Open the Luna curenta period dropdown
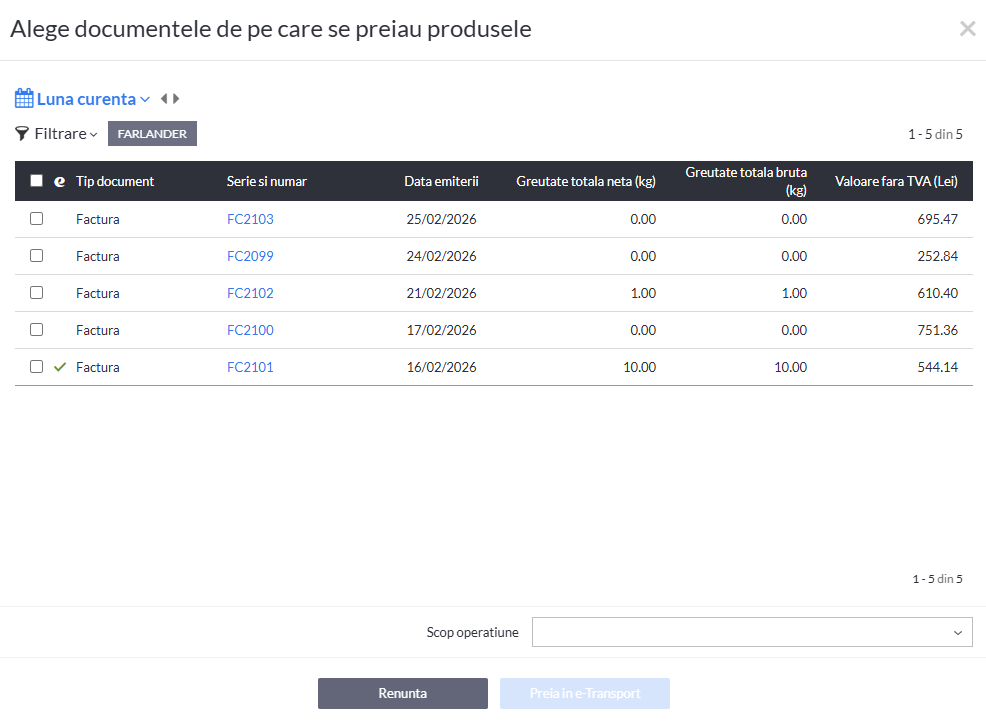The height and width of the screenshot is (721, 986). [93, 99]
